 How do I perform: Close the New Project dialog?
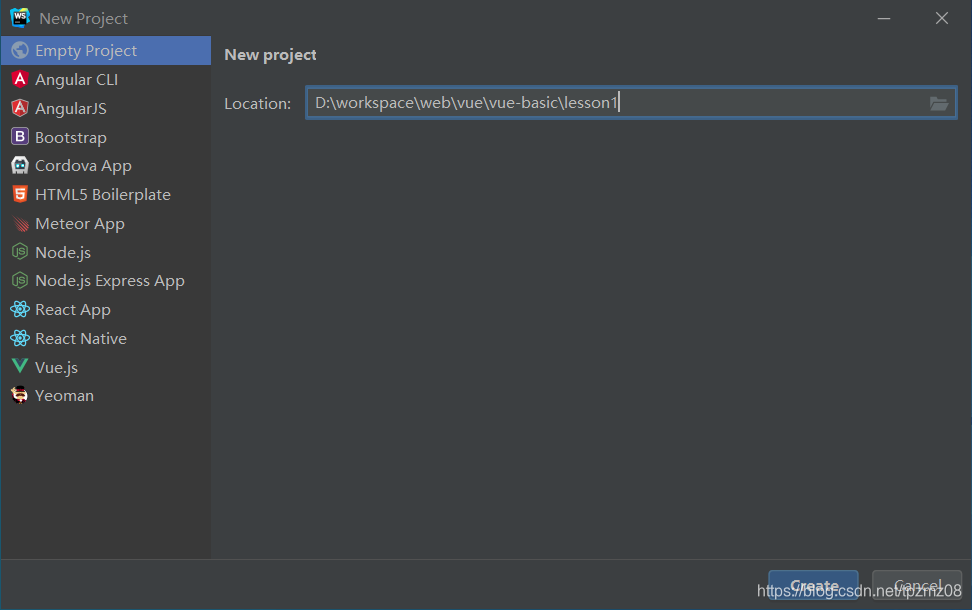tap(942, 19)
